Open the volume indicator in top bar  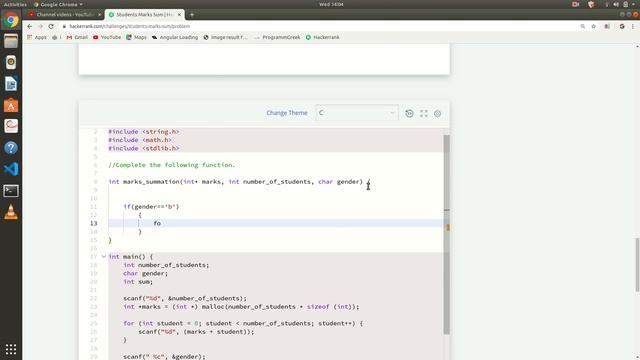click(616, 4)
